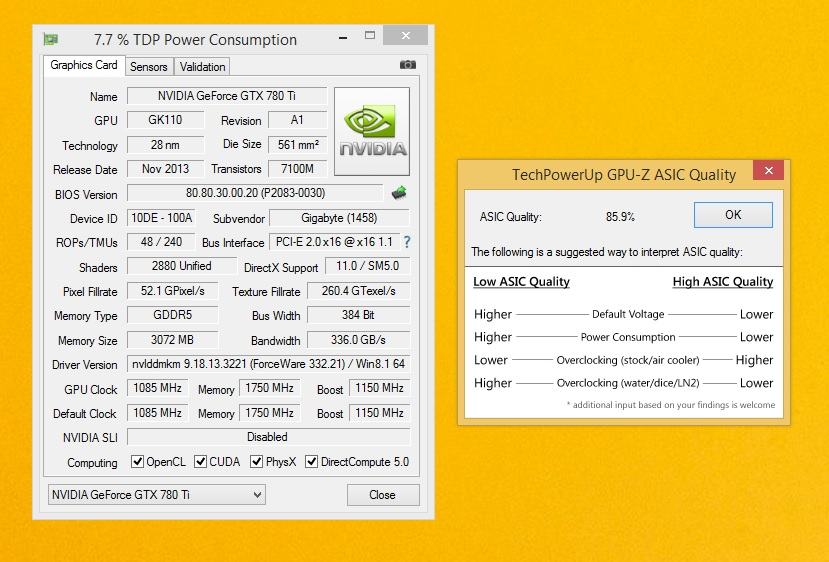Click the Default Clock value 1085 MHz
This screenshot has height=562, width=829.
[158, 413]
